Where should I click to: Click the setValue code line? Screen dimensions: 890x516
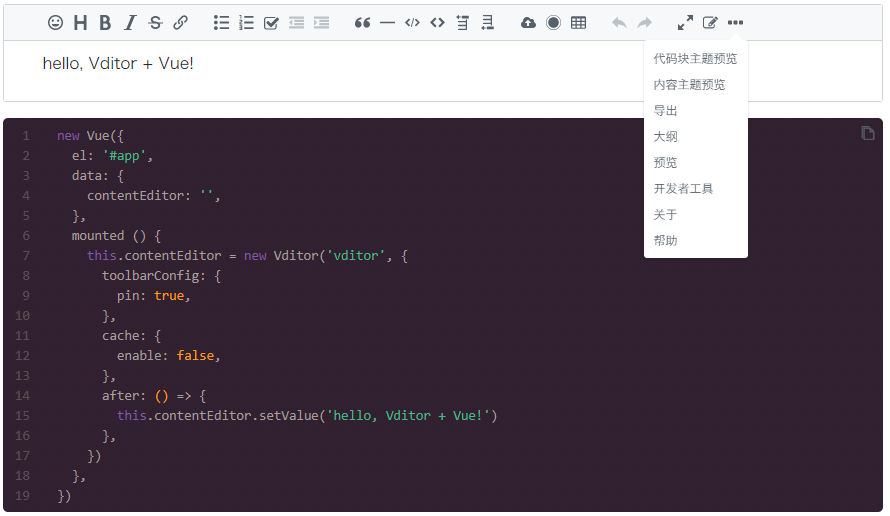tap(307, 416)
